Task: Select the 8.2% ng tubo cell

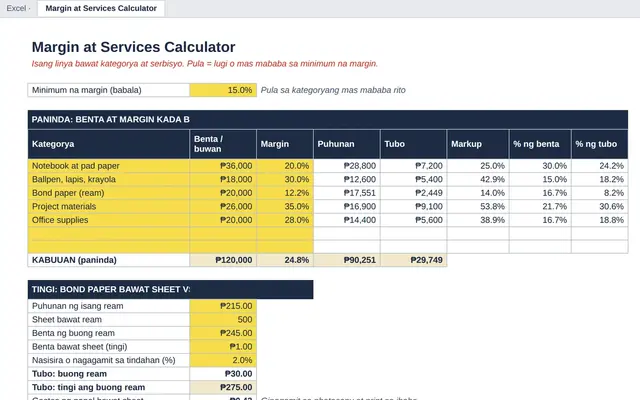Action: pos(600,193)
